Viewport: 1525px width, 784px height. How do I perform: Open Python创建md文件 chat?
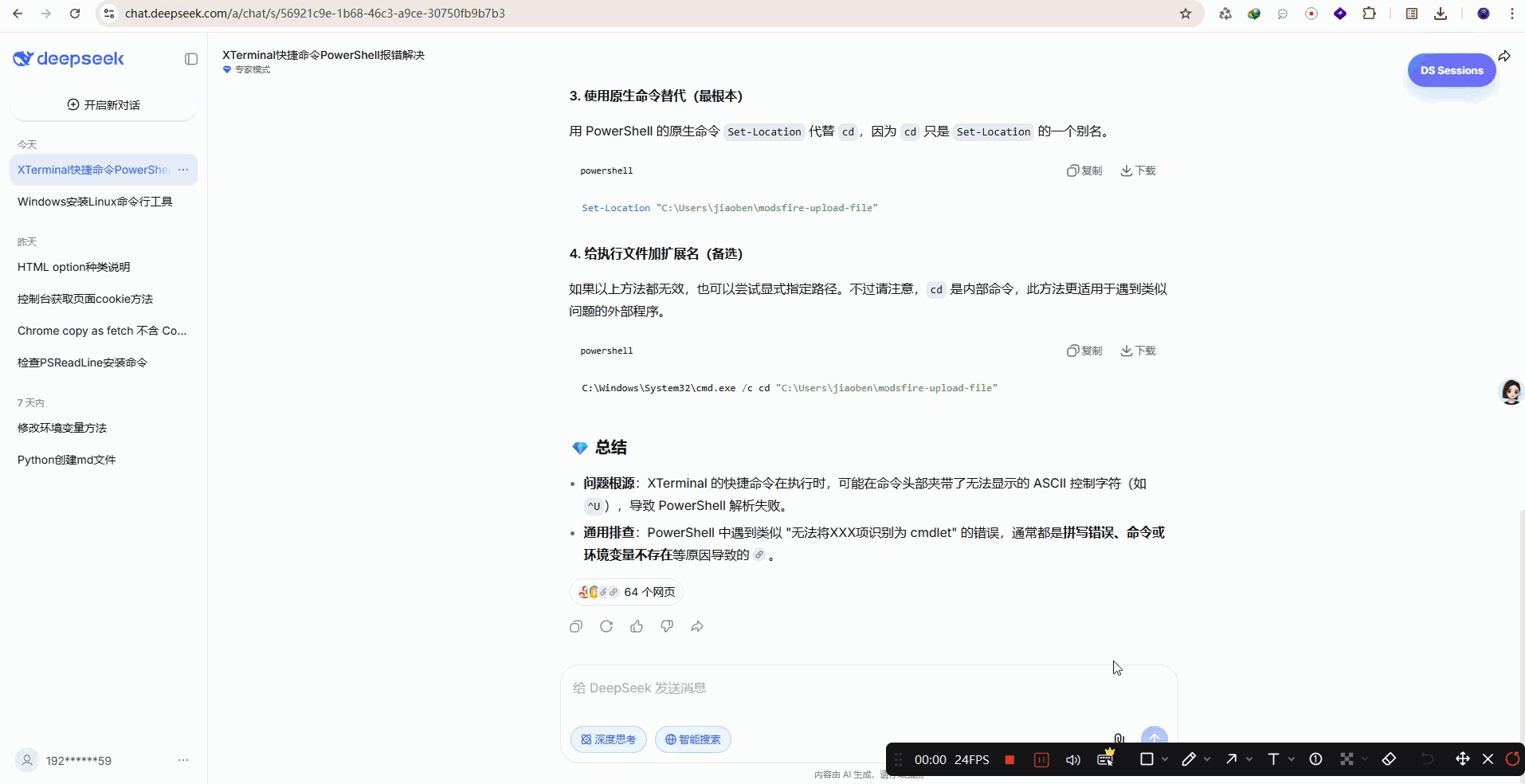click(x=104, y=460)
